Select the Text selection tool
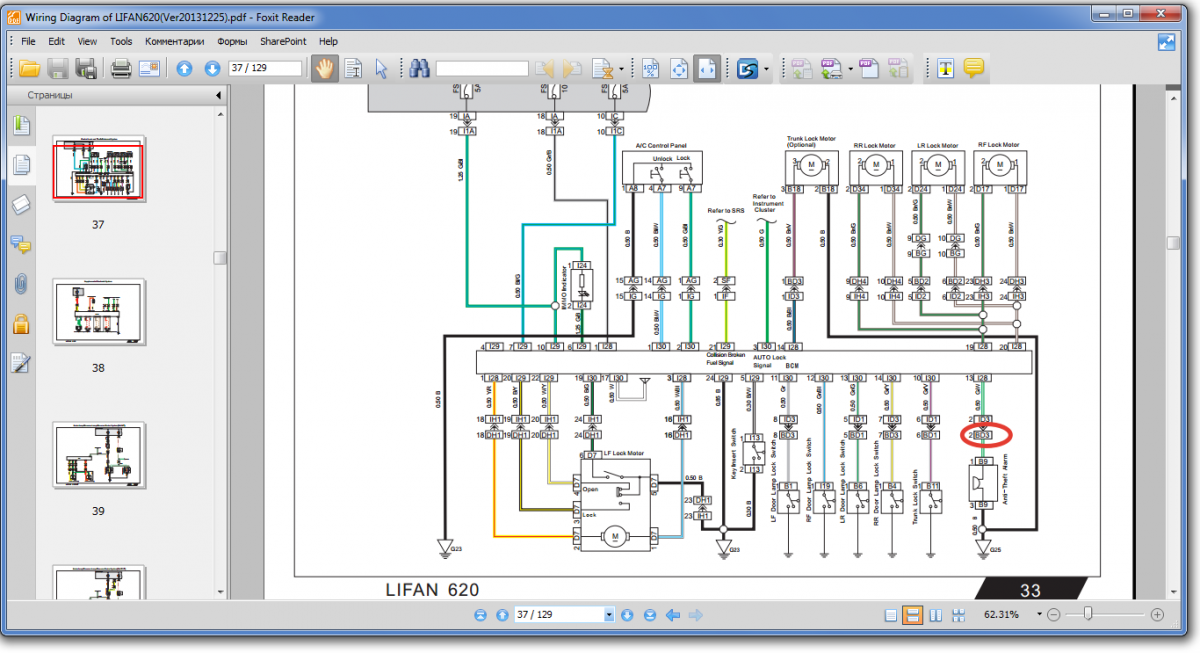Screen dimensions: 1200x653 tap(353, 69)
